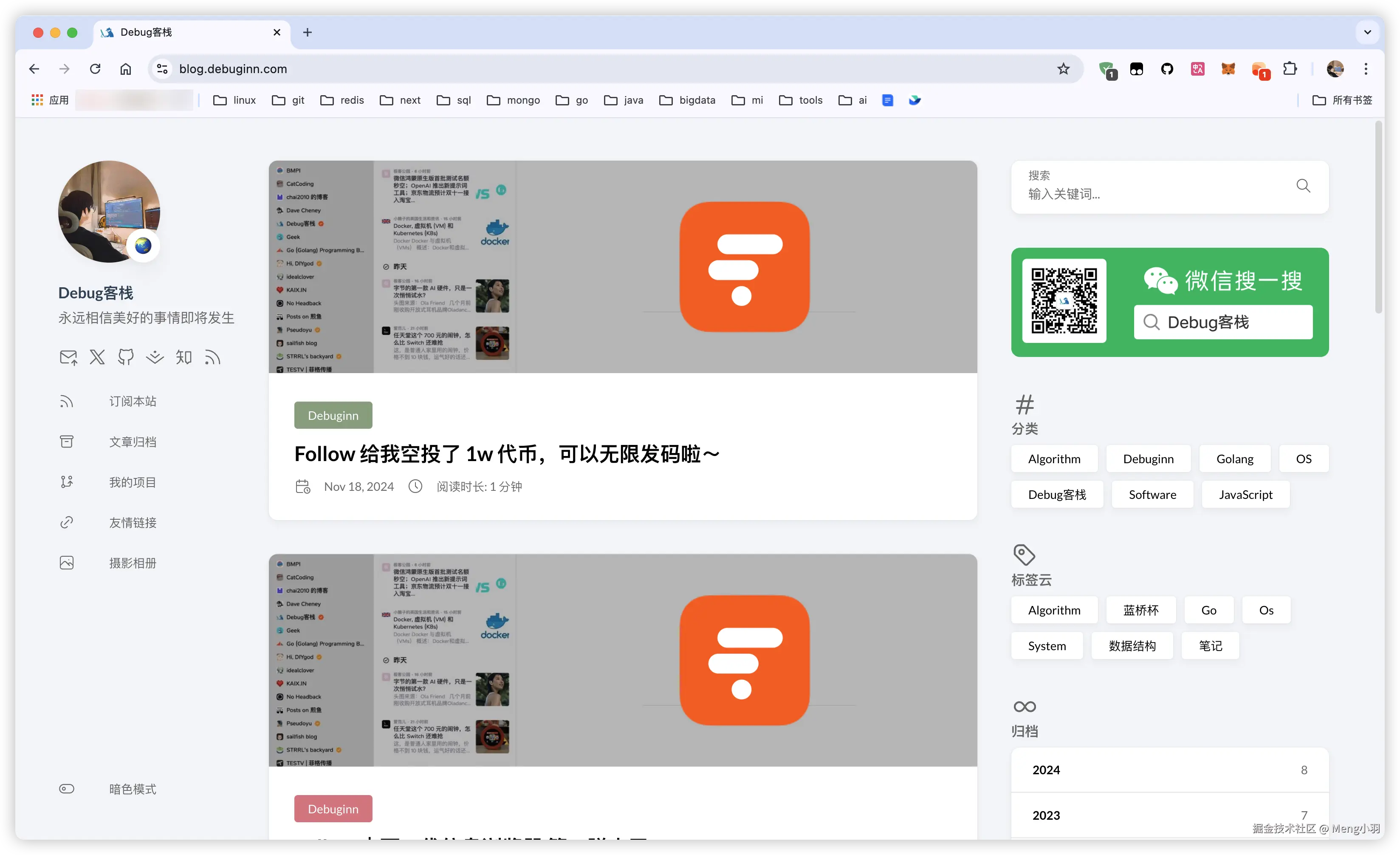Open the tab search dropdown arrow
This screenshot has height=855, width=1400.
pyautogui.click(x=1367, y=32)
